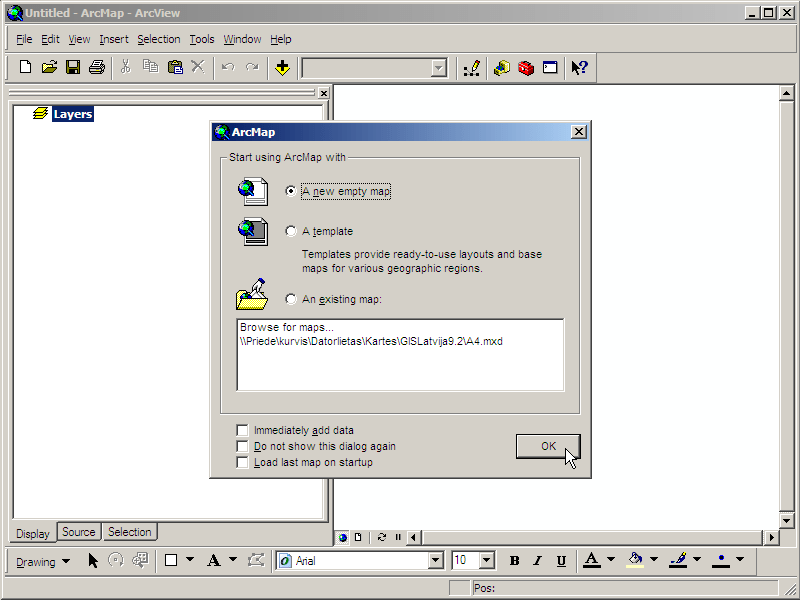This screenshot has width=800, height=600.
Task: Expand the line color dropdown arrow
Action: click(696, 560)
